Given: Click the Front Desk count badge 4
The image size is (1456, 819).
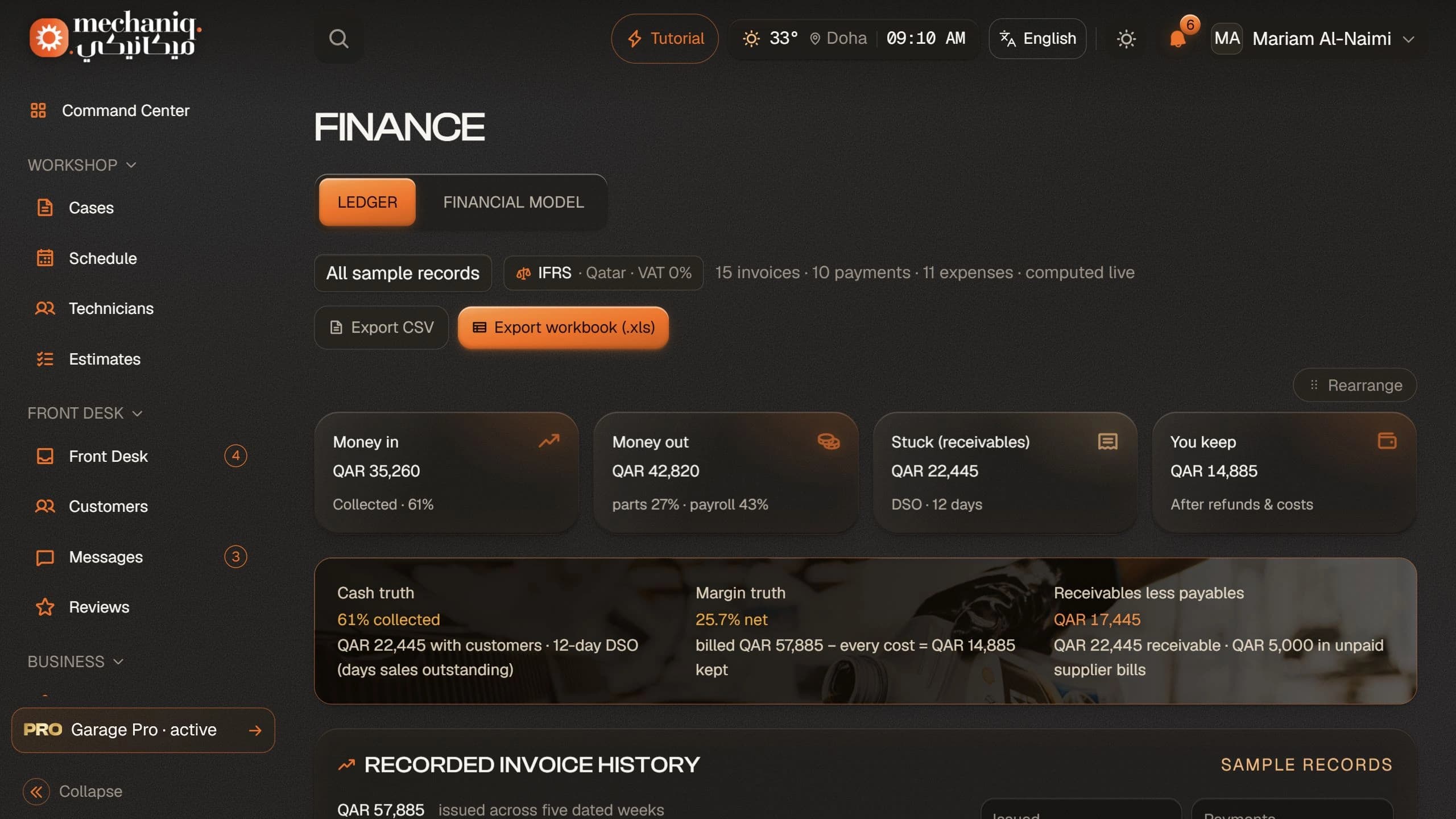Looking at the screenshot, I should 235,456.
